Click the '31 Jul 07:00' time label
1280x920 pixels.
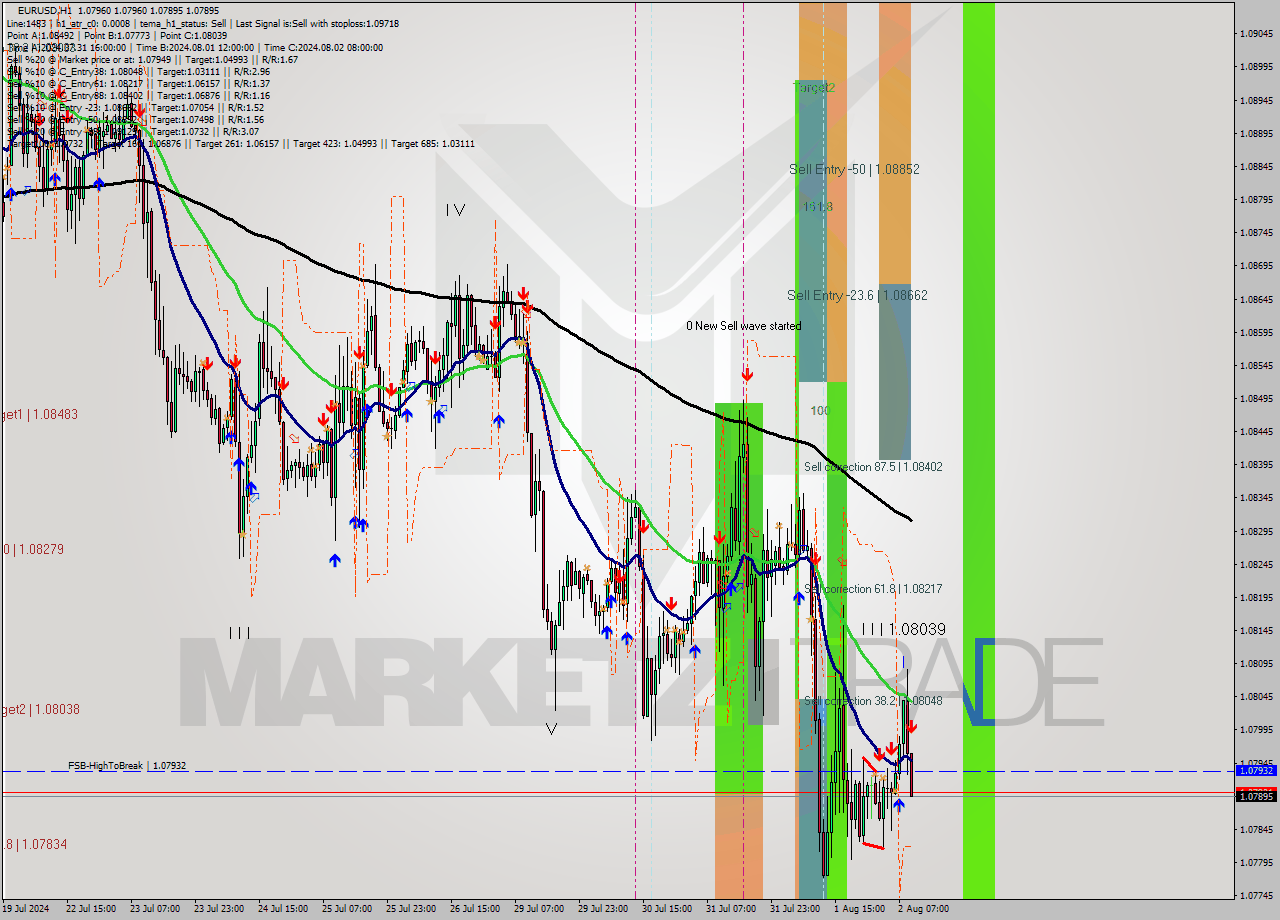[x=731, y=909]
